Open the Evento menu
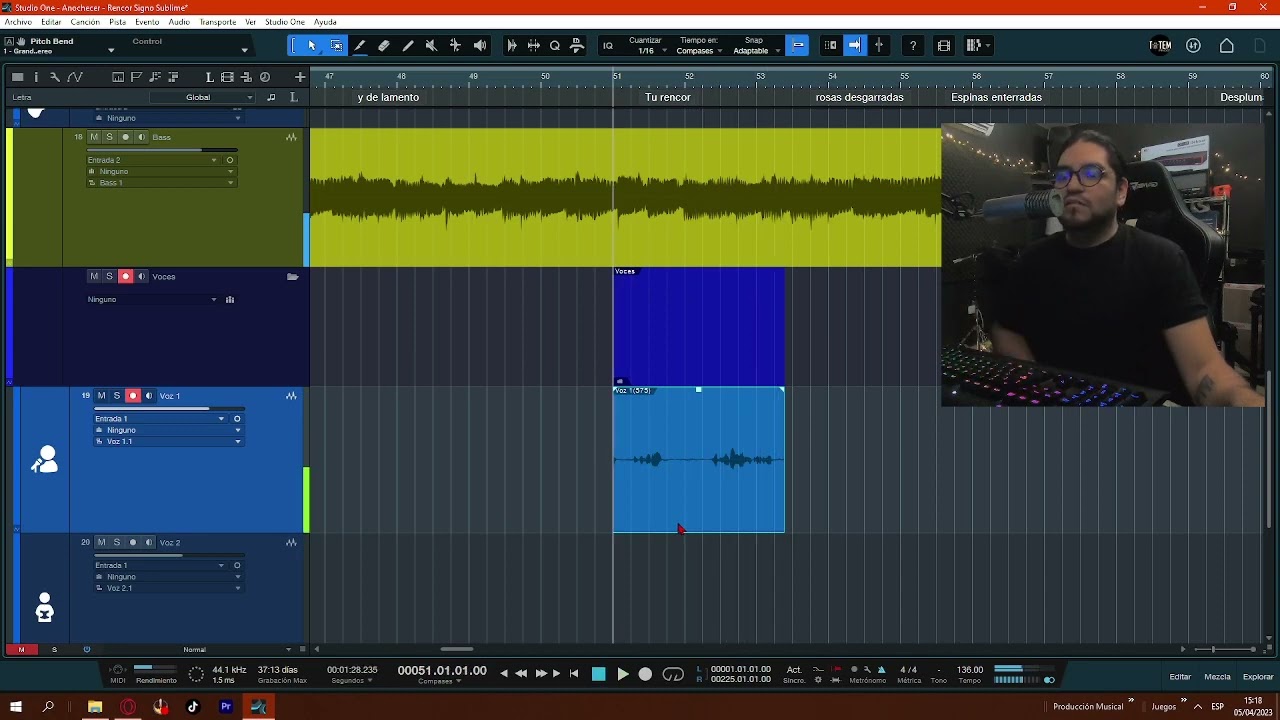The width and height of the screenshot is (1280, 720). (147, 22)
